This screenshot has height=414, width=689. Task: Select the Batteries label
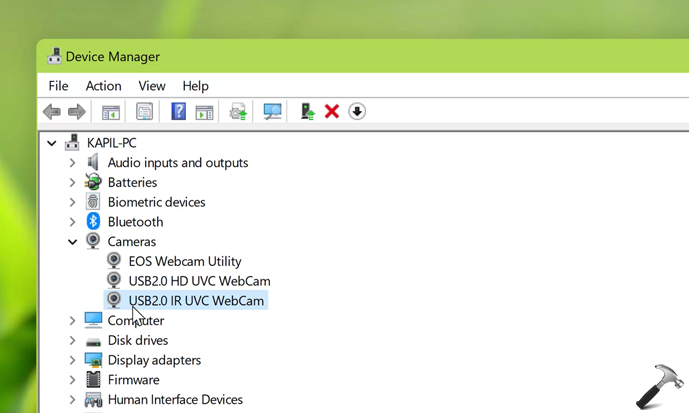(x=132, y=182)
